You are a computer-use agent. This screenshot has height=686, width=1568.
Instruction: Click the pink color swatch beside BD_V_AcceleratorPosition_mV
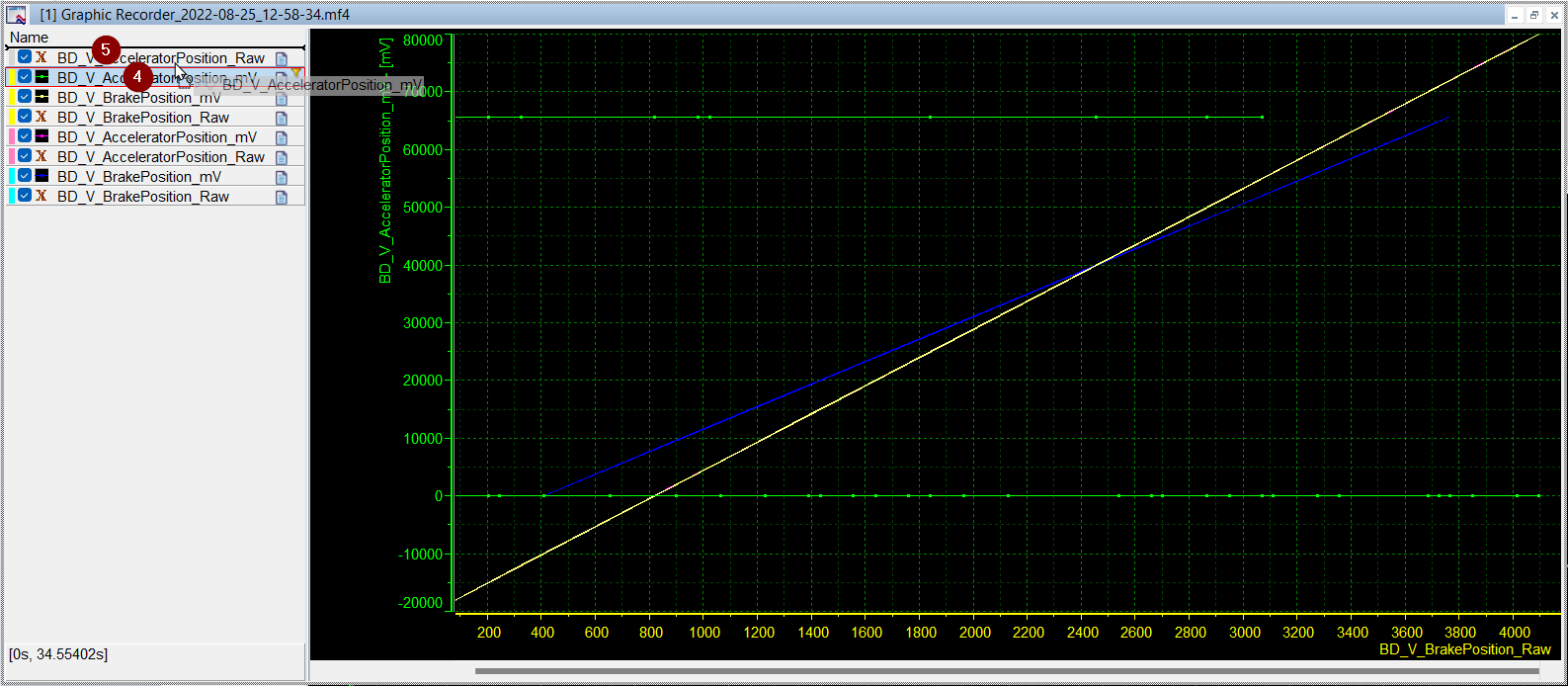[x=11, y=137]
